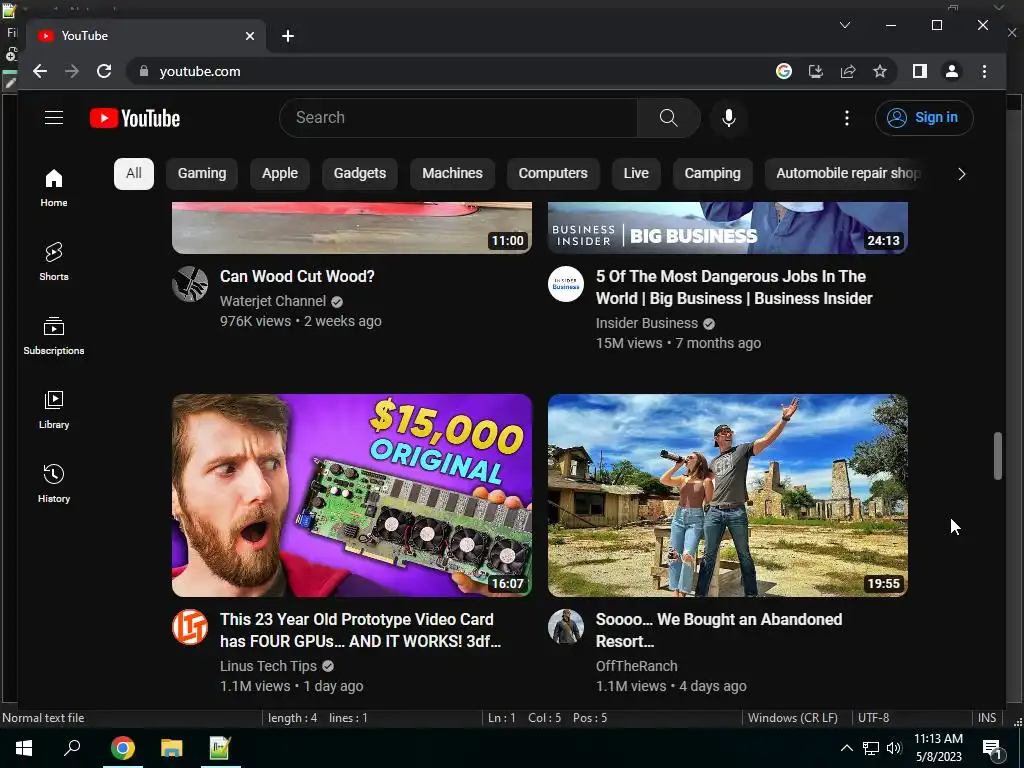Viewport: 1024px width, 768px height.
Task: Open new tab with plus button
Action: pyautogui.click(x=287, y=36)
